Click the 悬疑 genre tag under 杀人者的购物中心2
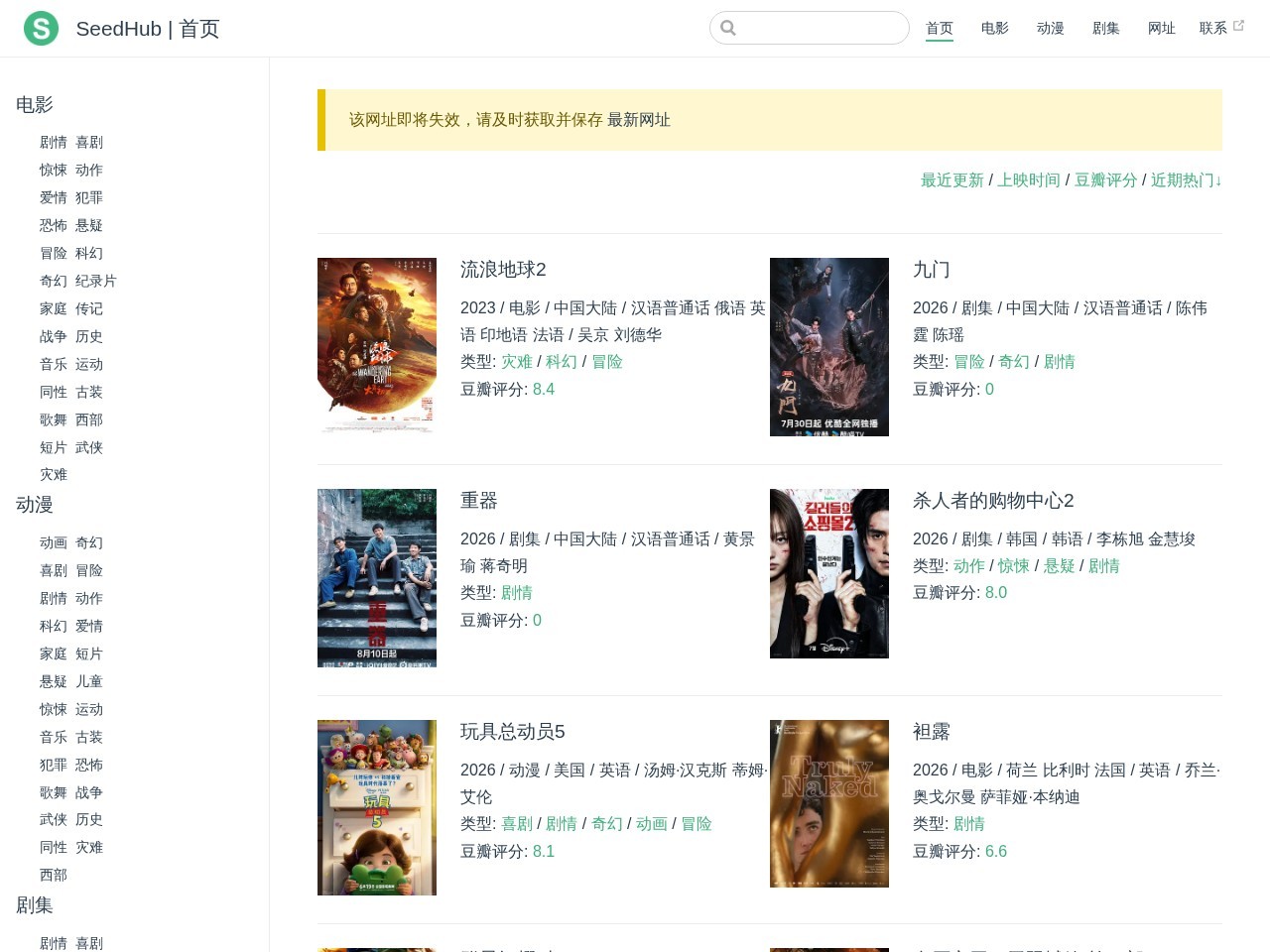Screen dimensions: 1270x952 1059,566
